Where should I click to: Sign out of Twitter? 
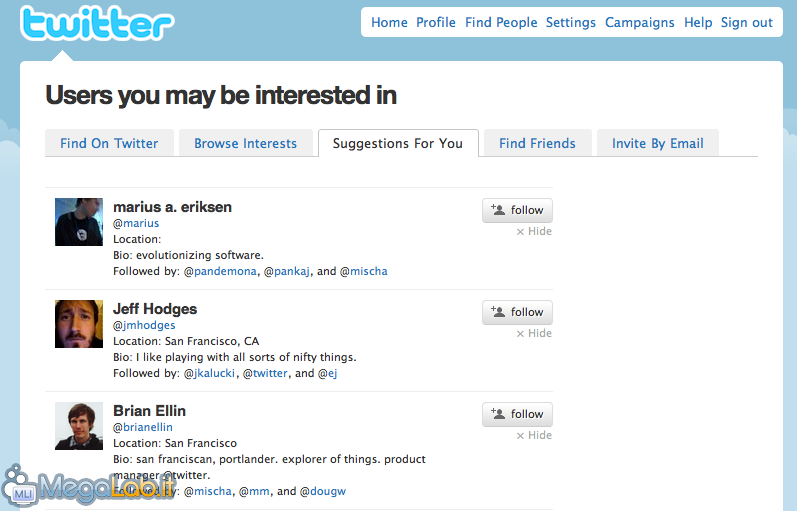coord(747,22)
